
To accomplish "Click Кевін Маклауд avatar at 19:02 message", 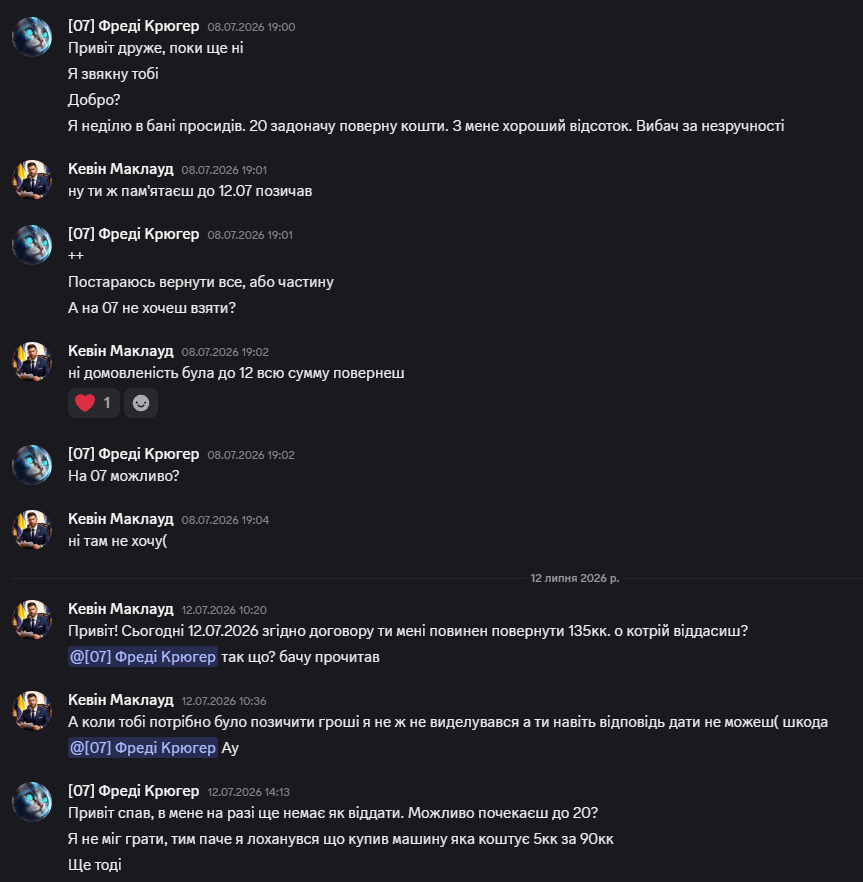I will click(32, 361).
